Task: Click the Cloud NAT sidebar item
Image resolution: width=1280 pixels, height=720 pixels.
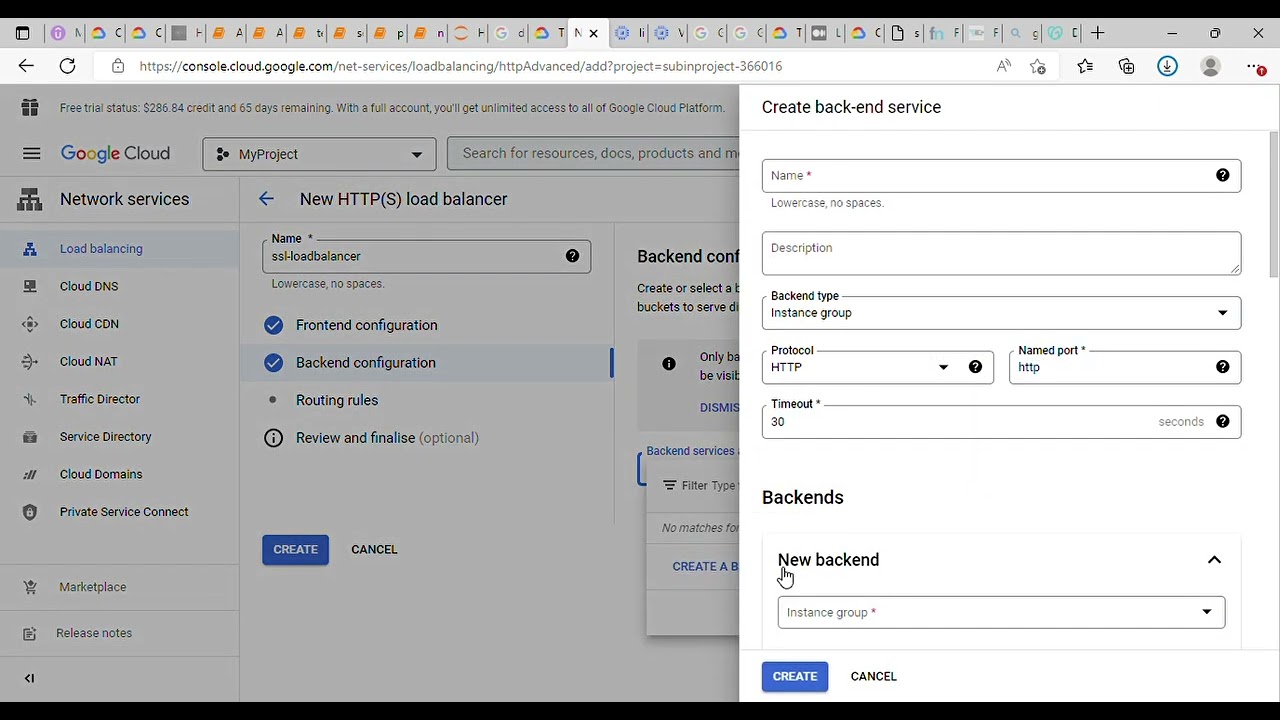Action: [x=89, y=361]
